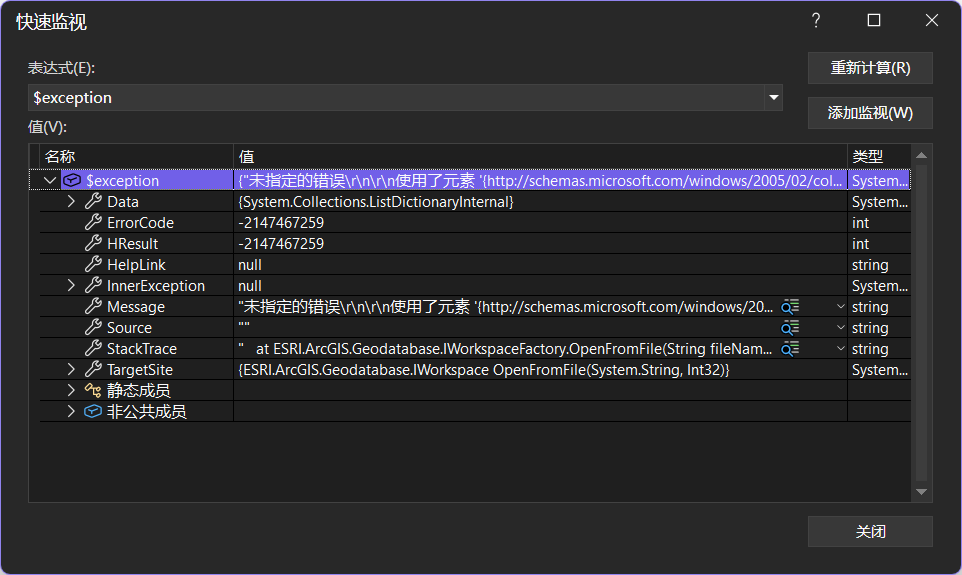Expand the Data node
This screenshot has width=962, height=575.
coord(71,201)
